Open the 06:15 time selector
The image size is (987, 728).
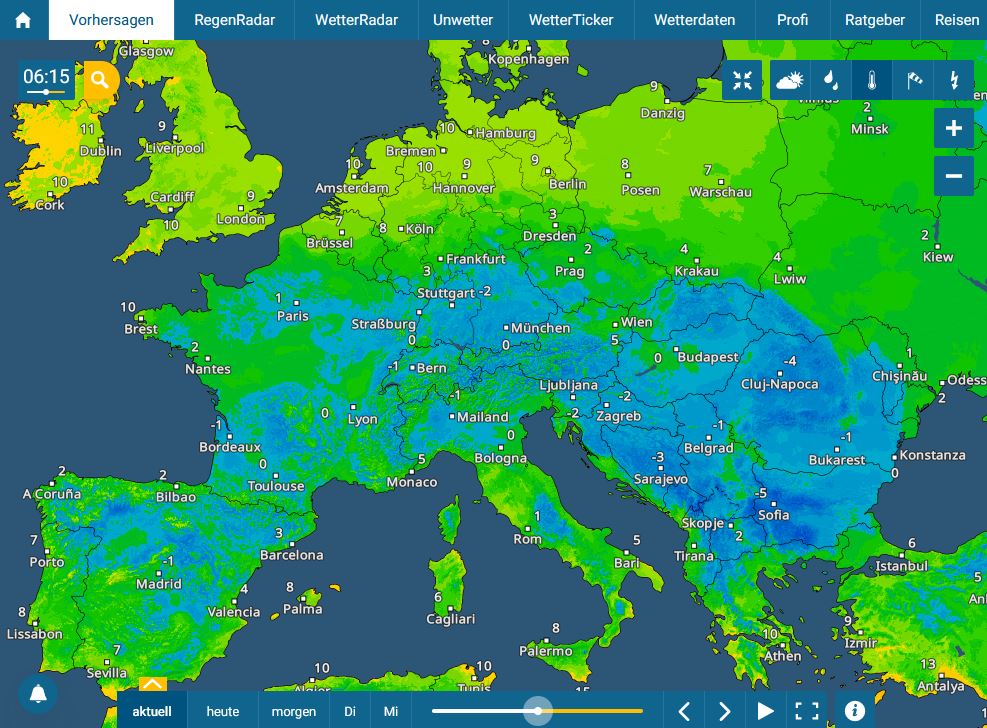[46, 79]
